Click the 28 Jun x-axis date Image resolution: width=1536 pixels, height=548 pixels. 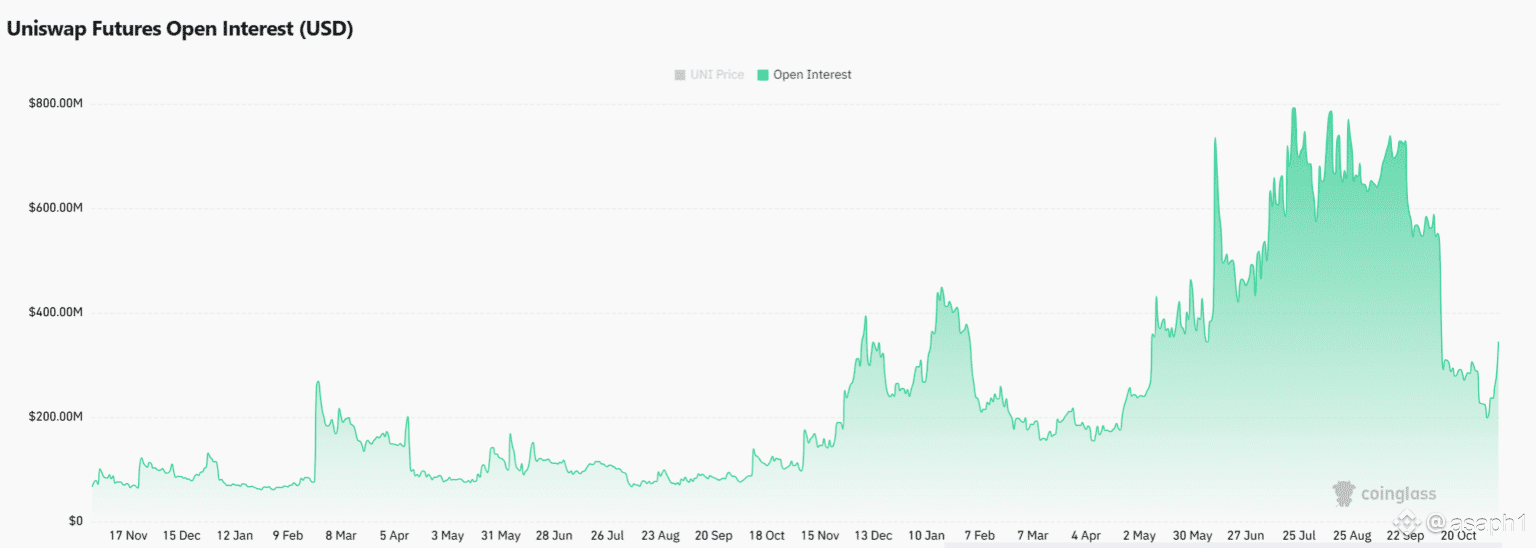coord(553,536)
